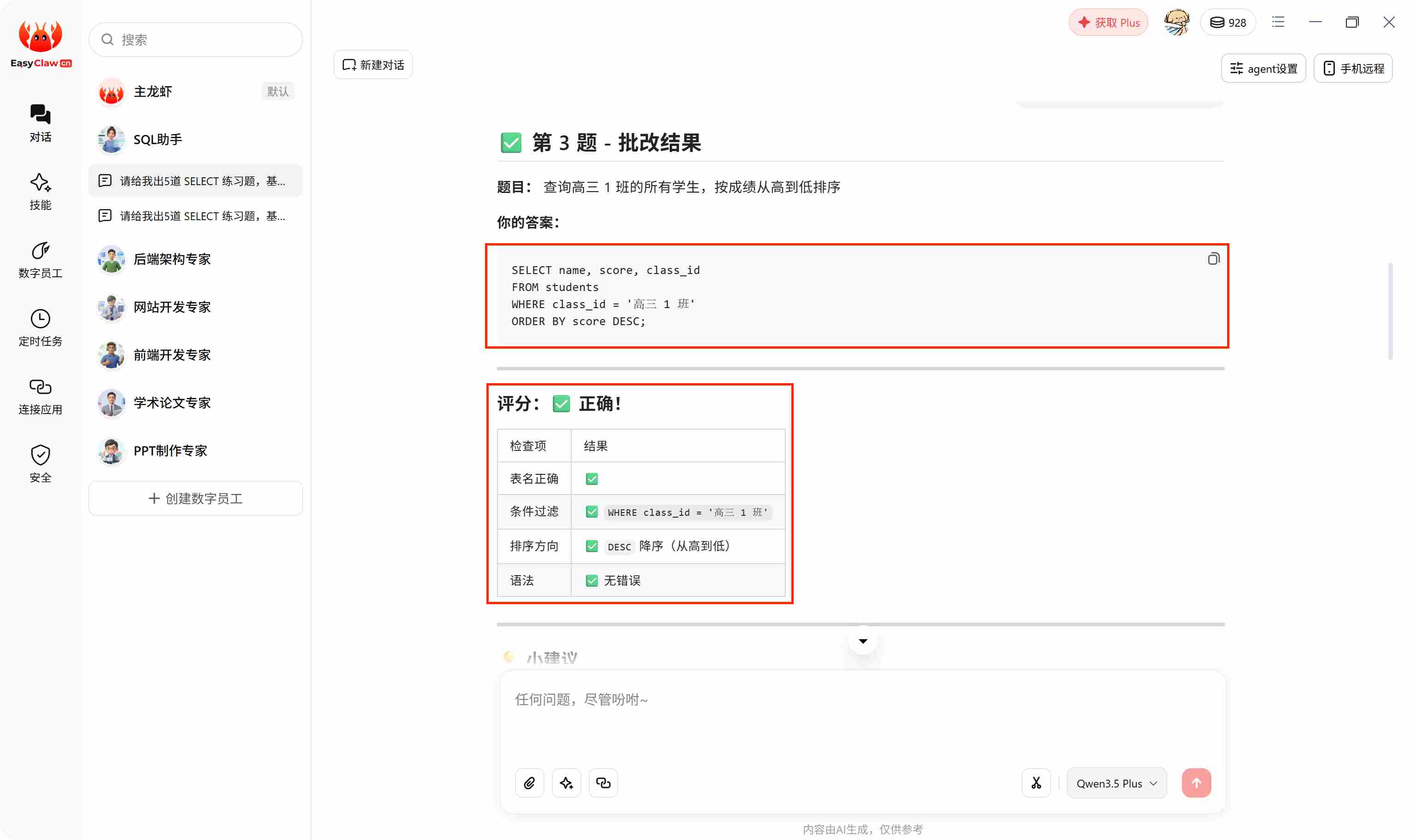Screen dimensions: 1415x840
Task: Open the Qwen3.5 Plus model dropdown
Action: pos(1116,783)
